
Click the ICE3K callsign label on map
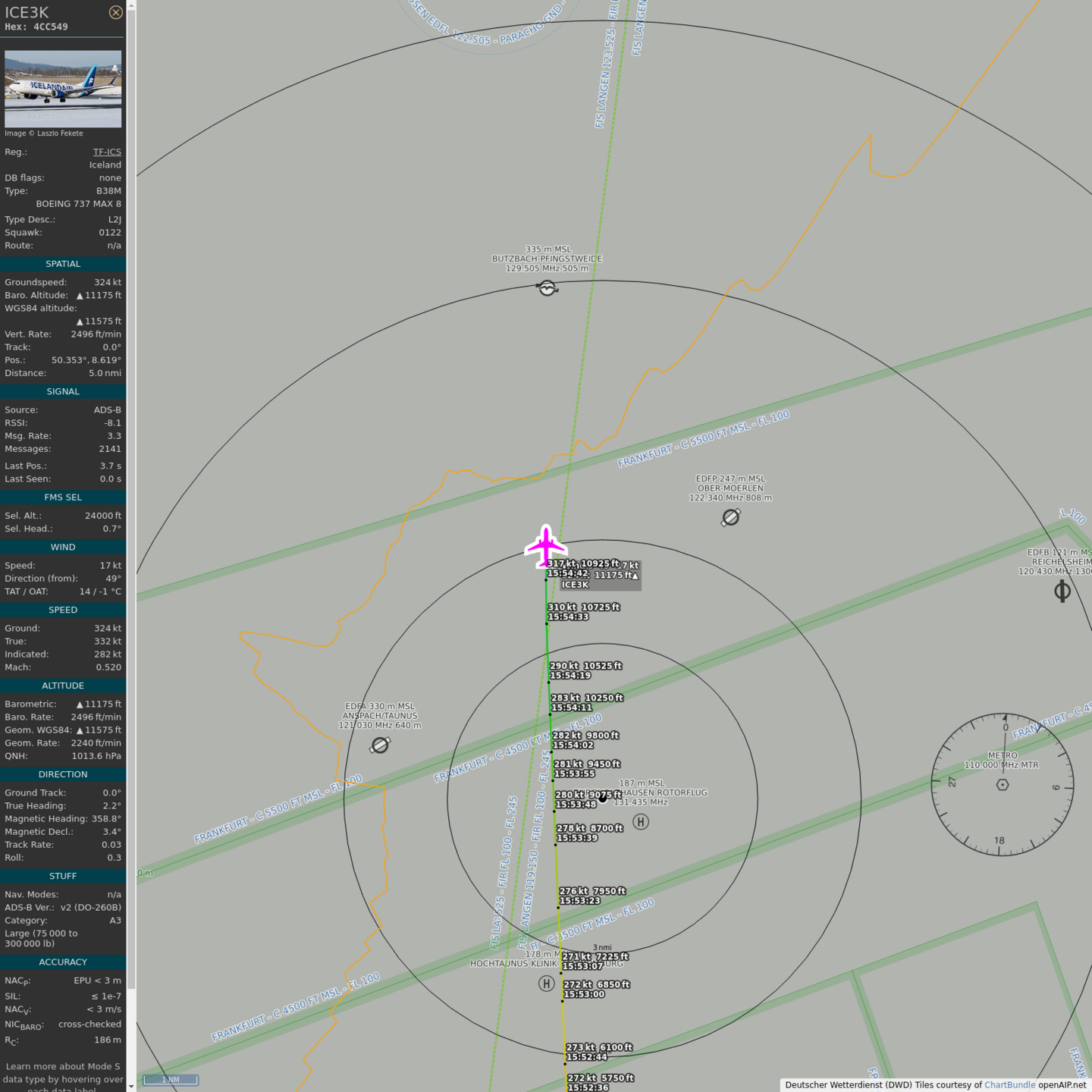[575, 585]
